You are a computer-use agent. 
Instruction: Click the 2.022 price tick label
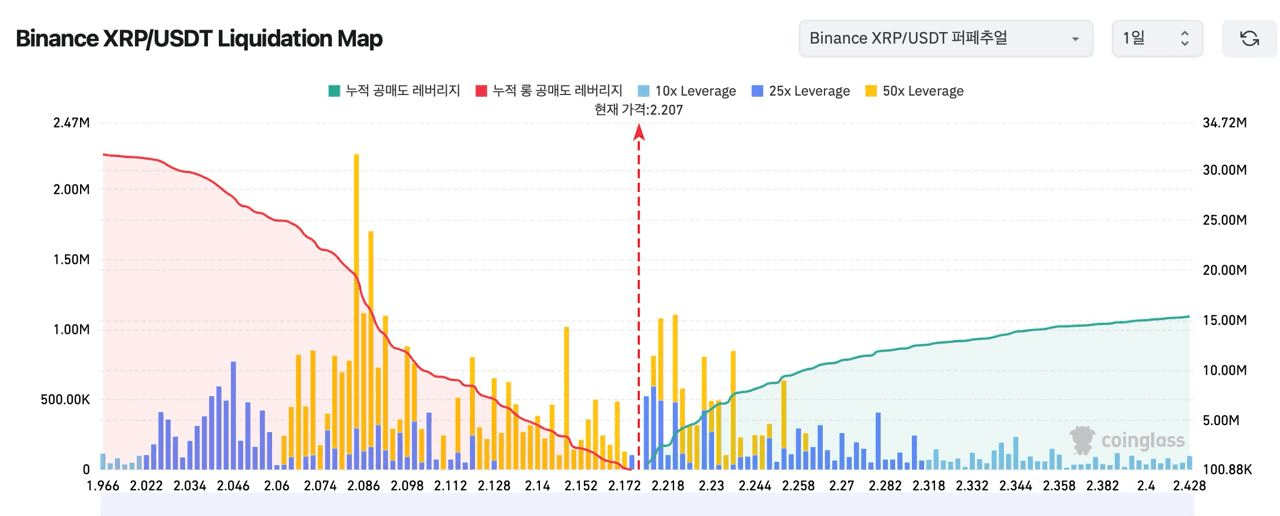(146, 485)
